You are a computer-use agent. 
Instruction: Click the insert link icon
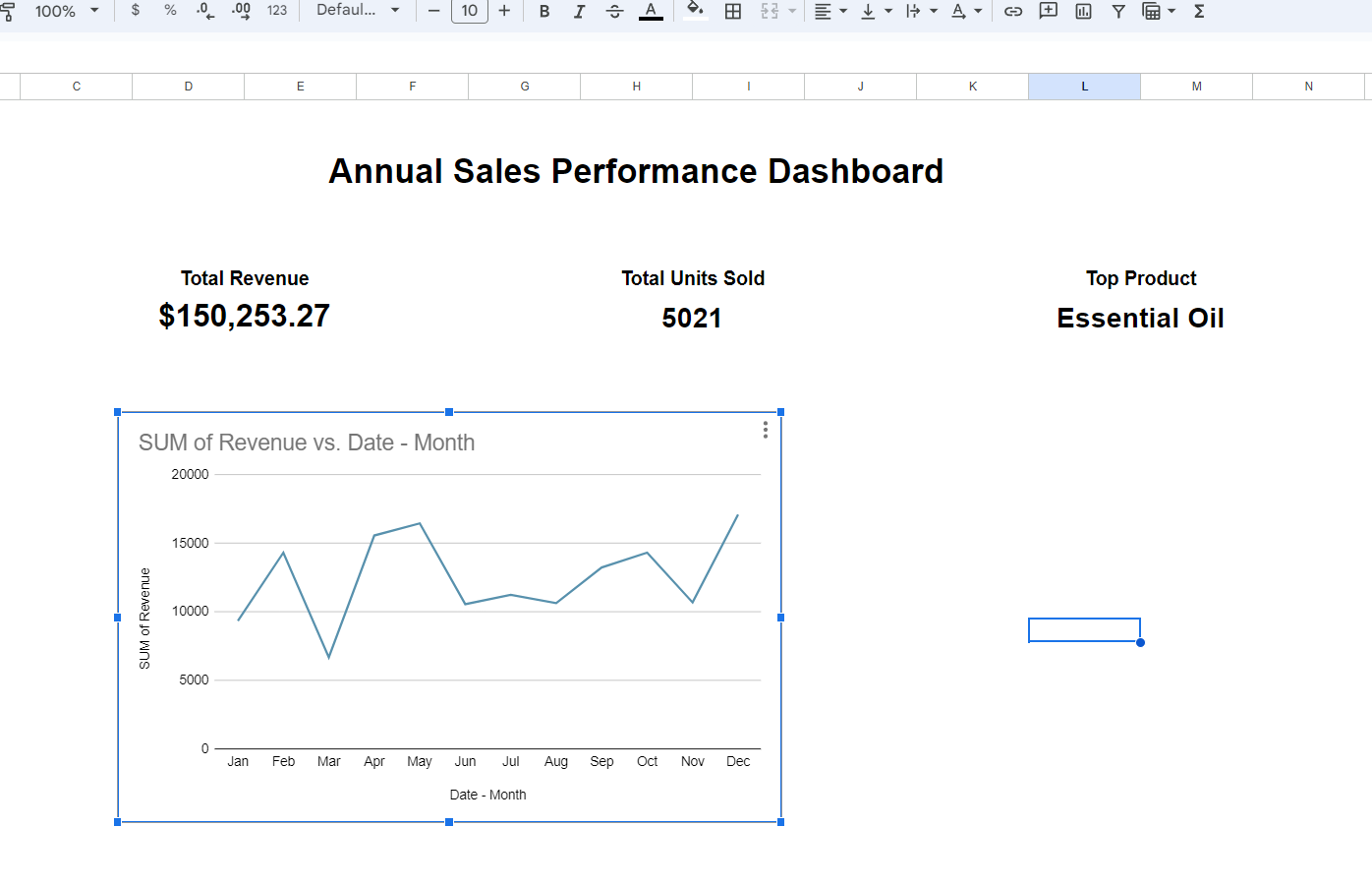click(x=1013, y=11)
